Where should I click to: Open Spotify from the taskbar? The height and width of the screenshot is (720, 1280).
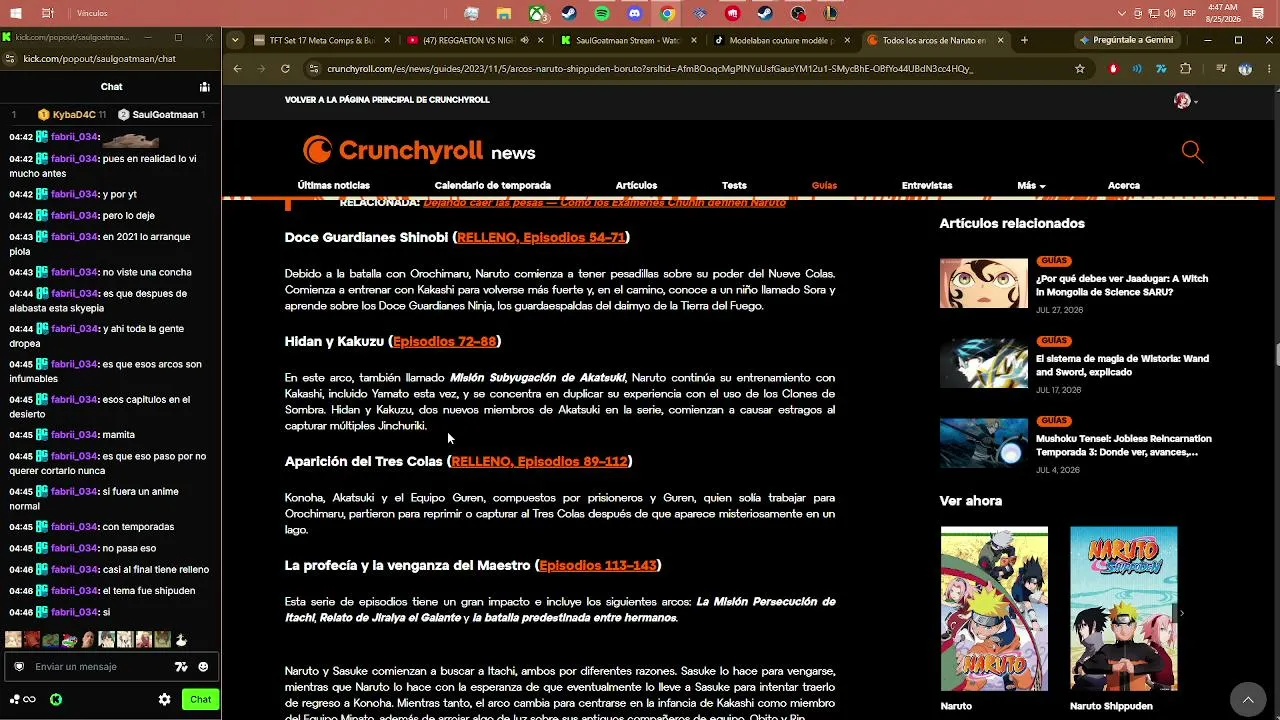coord(602,14)
